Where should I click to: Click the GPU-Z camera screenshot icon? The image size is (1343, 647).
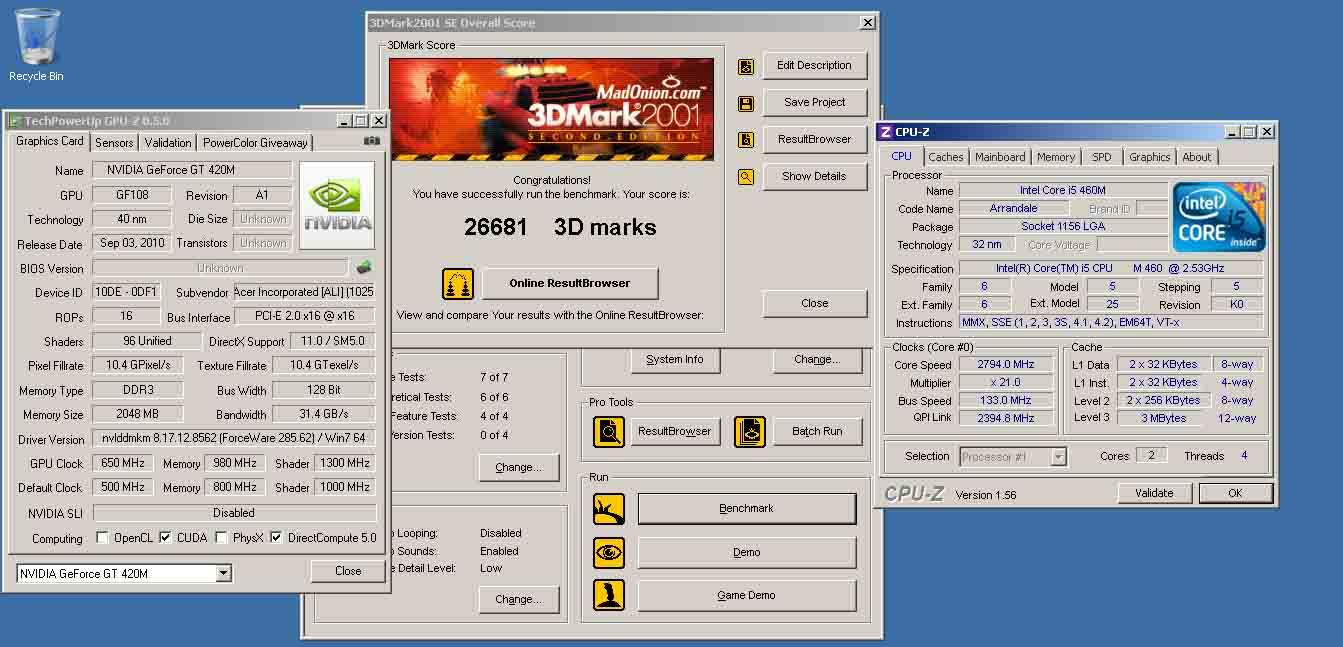pos(371,141)
